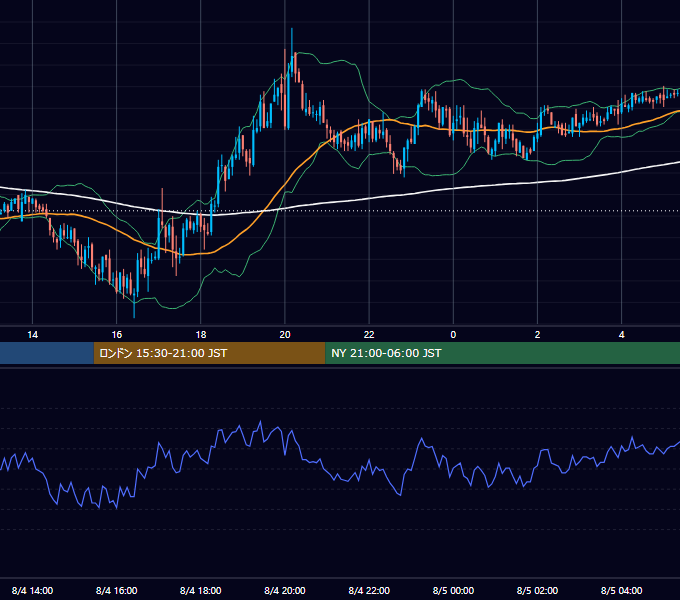Click the 8/4 18:00 label on oscillator axis

201,590
